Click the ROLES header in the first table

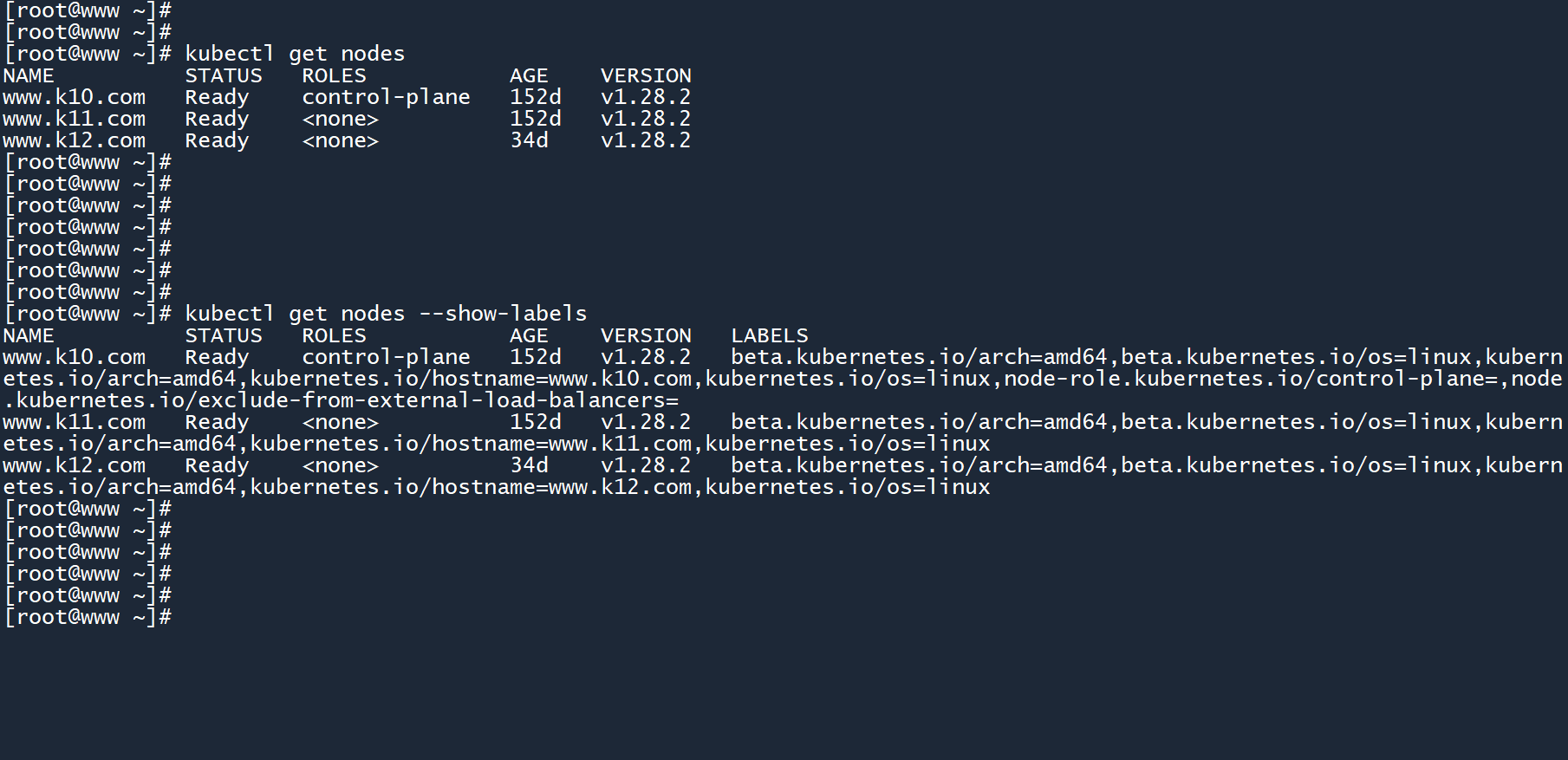(334, 75)
